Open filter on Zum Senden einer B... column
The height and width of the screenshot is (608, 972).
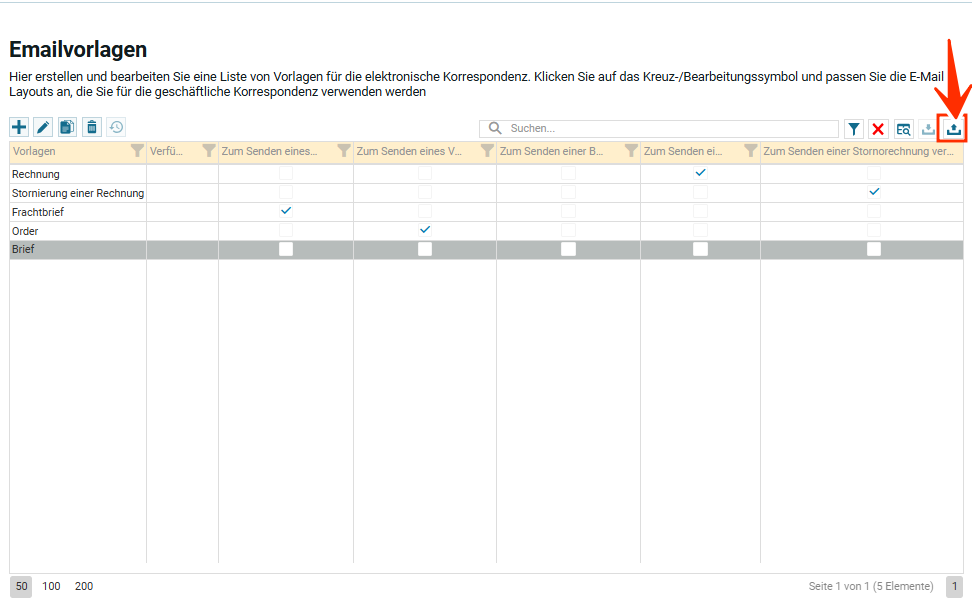pos(631,151)
